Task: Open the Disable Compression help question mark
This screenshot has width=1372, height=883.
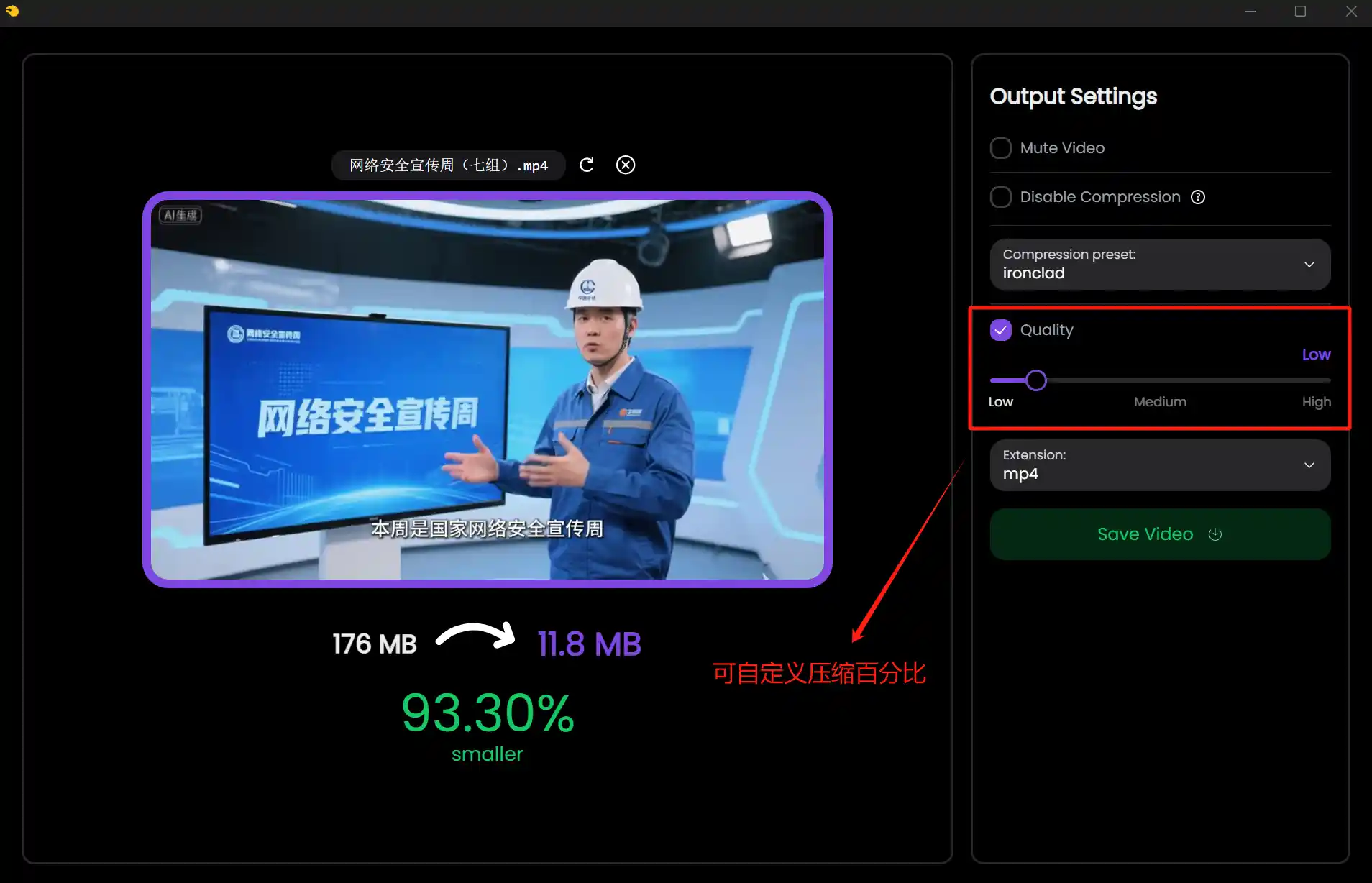Action: 1198,197
